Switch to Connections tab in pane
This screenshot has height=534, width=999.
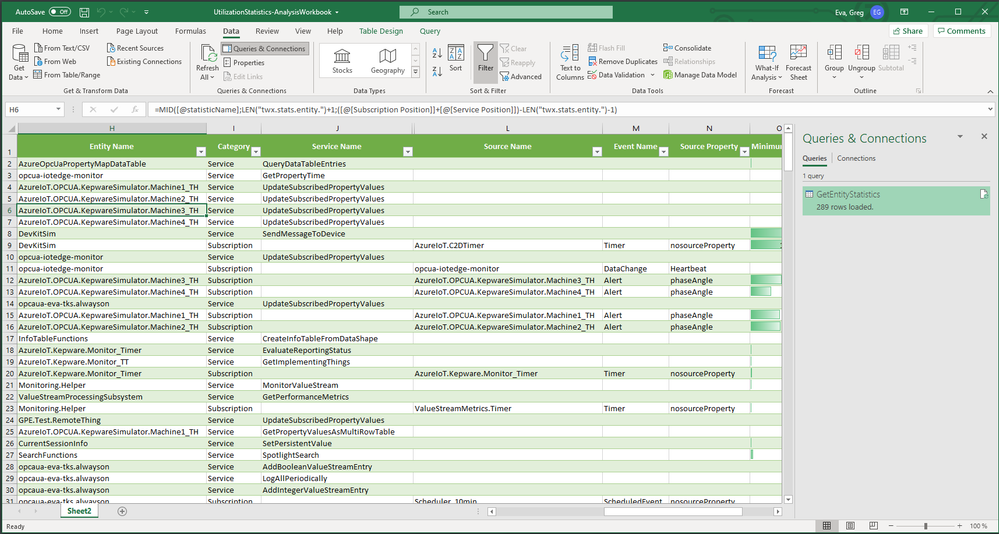(x=856, y=158)
